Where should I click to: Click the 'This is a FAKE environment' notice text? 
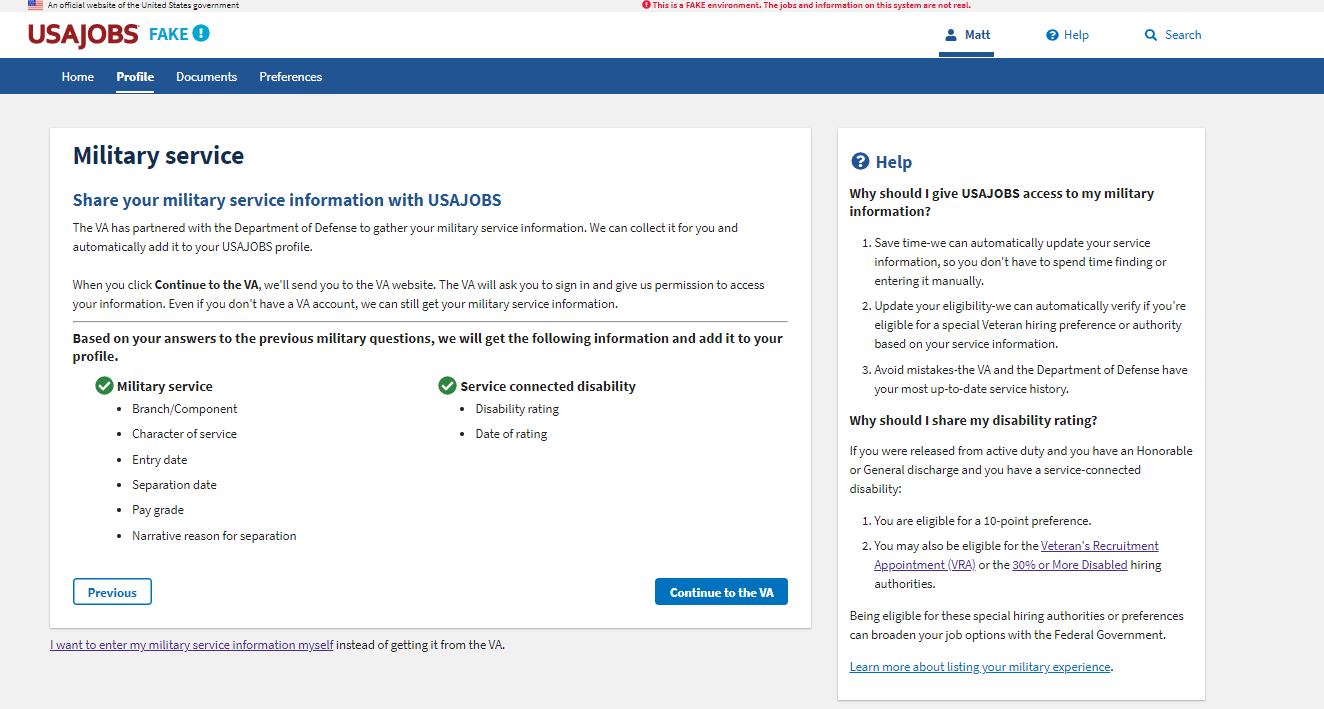(x=811, y=5)
